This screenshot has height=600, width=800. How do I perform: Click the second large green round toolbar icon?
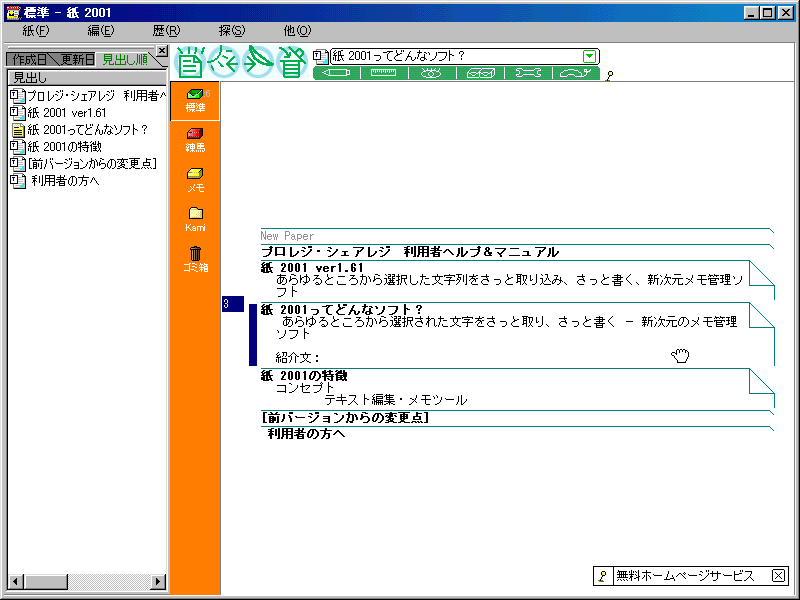tap(224, 62)
